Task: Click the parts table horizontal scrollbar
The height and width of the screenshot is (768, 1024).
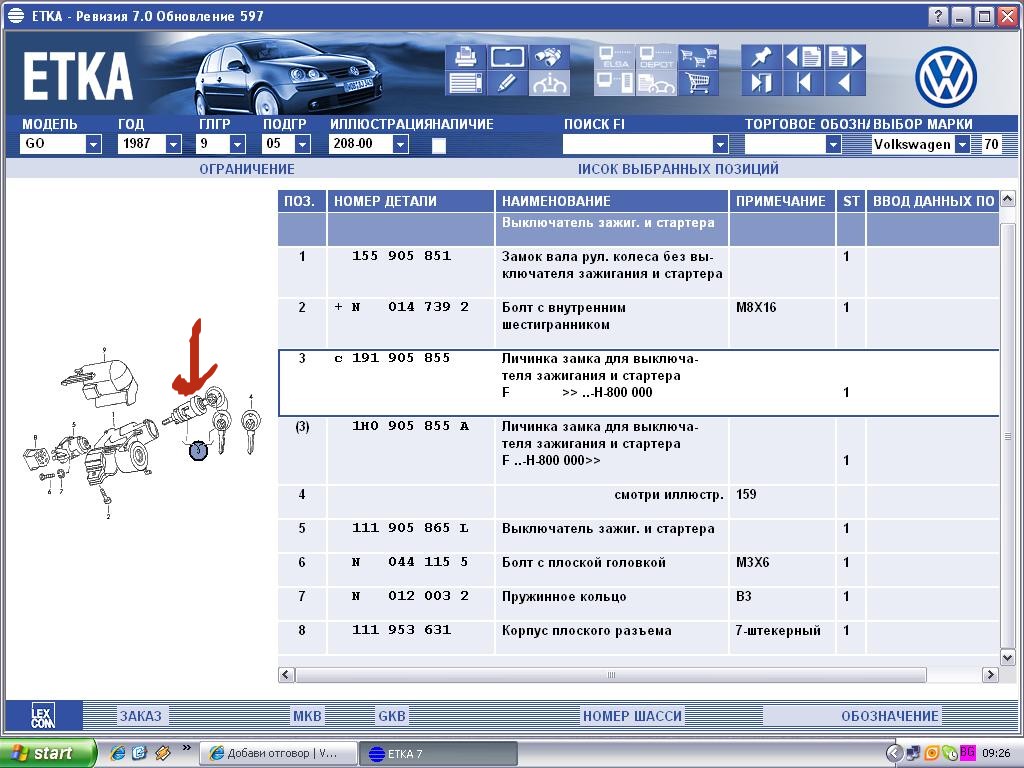Action: point(611,675)
